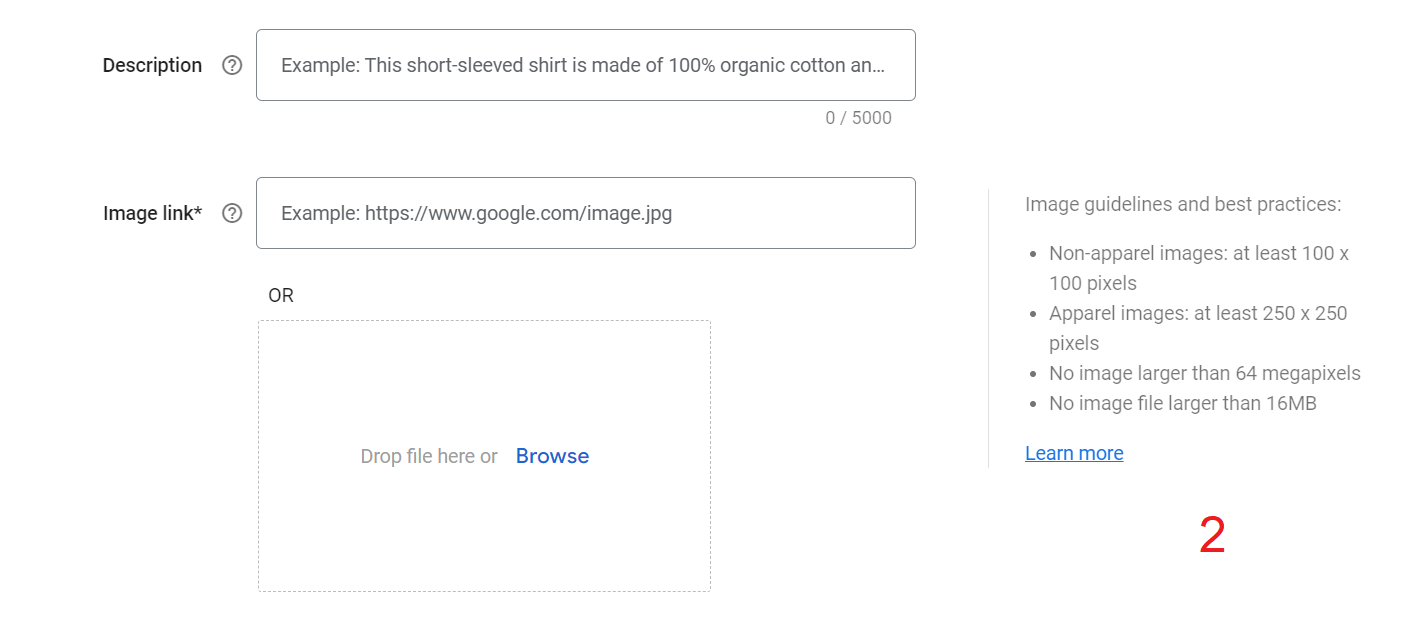Select the OR separator text
This screenshot has height=619, width=1408.
coord(281,295)
